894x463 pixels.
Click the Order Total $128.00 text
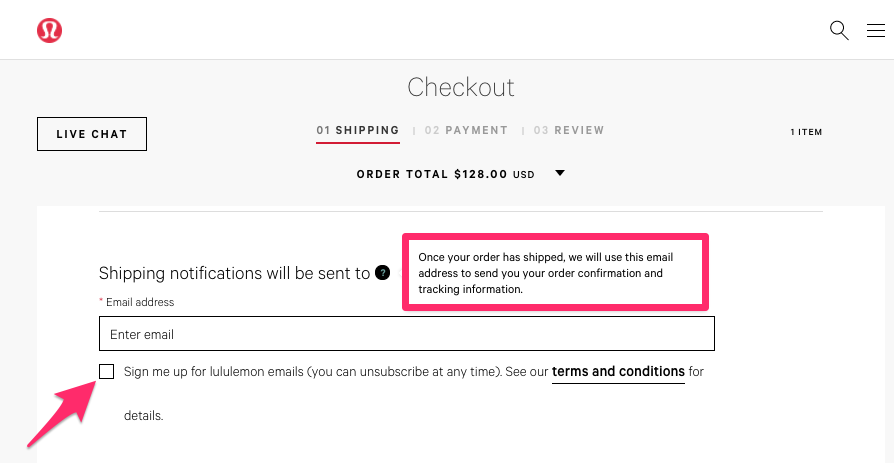pyautogui.click(x=446, y=174)
